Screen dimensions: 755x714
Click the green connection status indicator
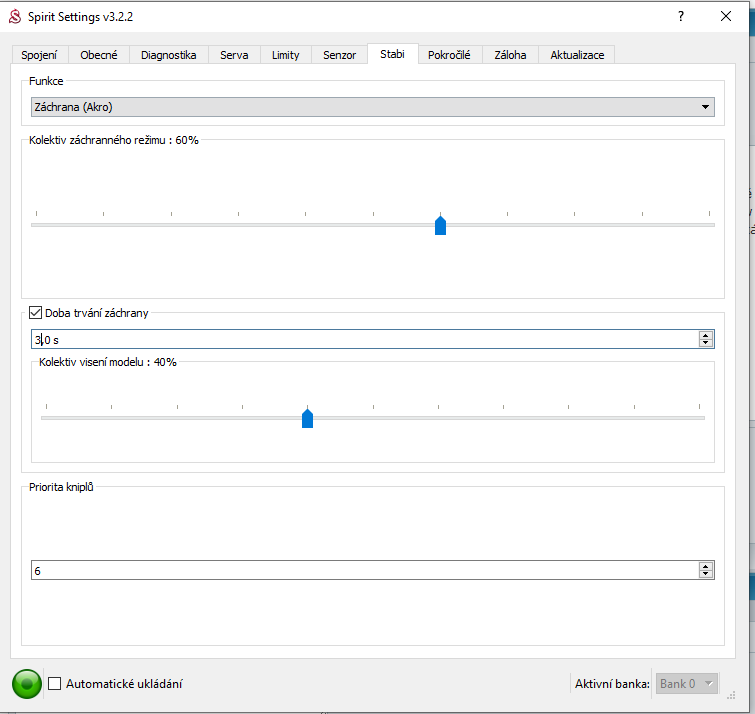point(27,684)
